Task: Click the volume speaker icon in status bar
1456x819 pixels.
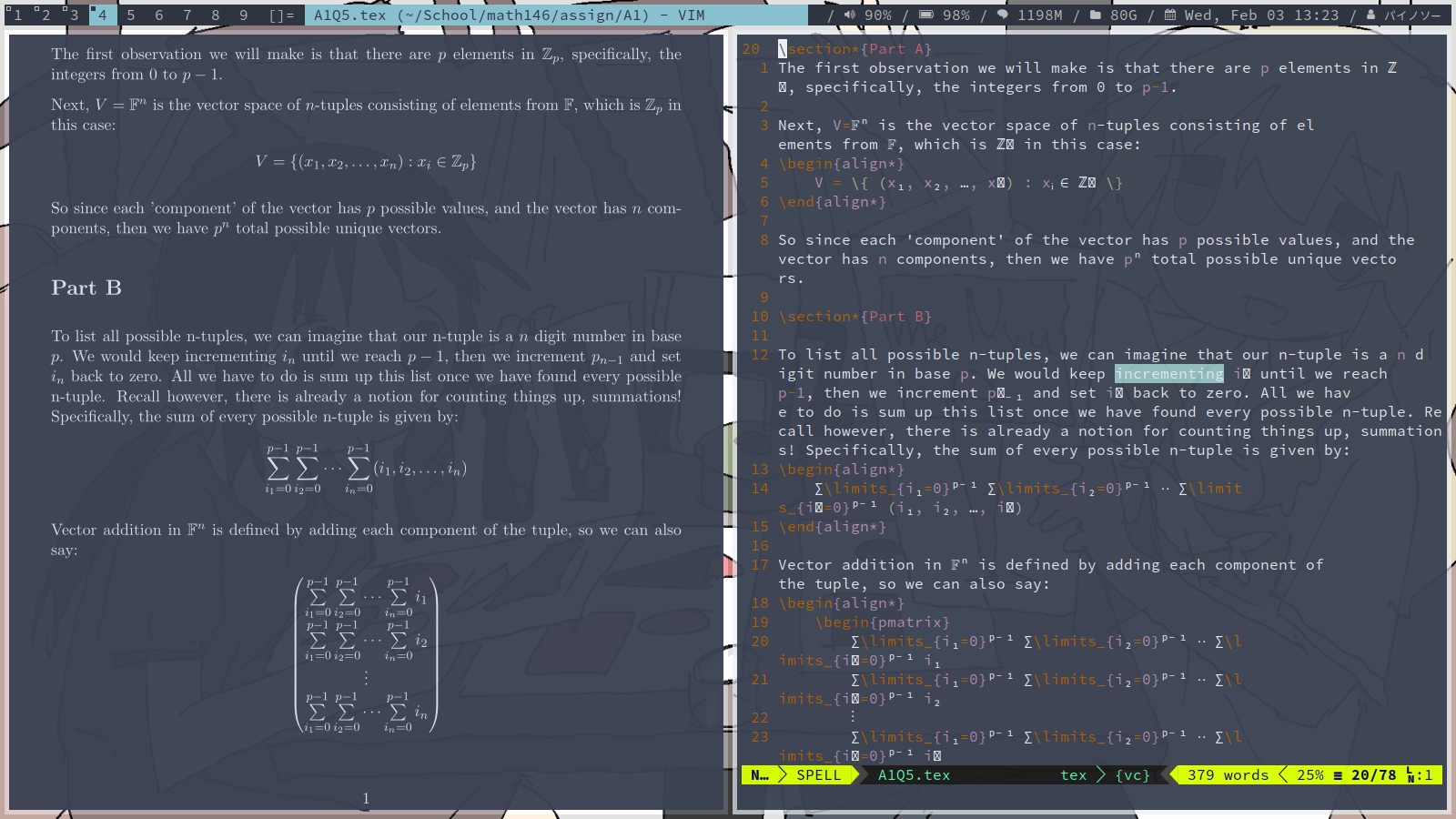Action: pyautogui.click(x=850, y=15)
